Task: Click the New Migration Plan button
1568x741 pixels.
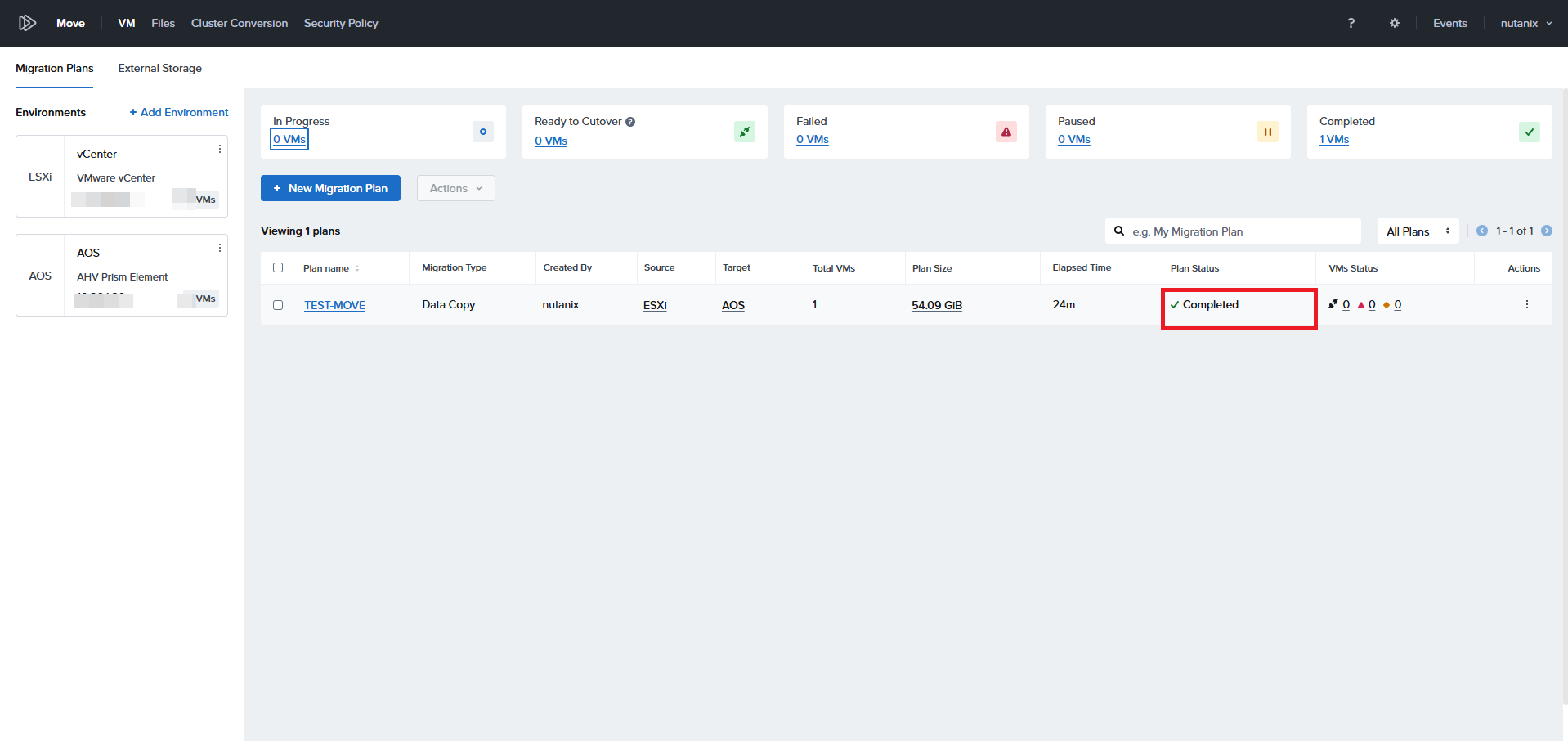Action: (330, 188)
